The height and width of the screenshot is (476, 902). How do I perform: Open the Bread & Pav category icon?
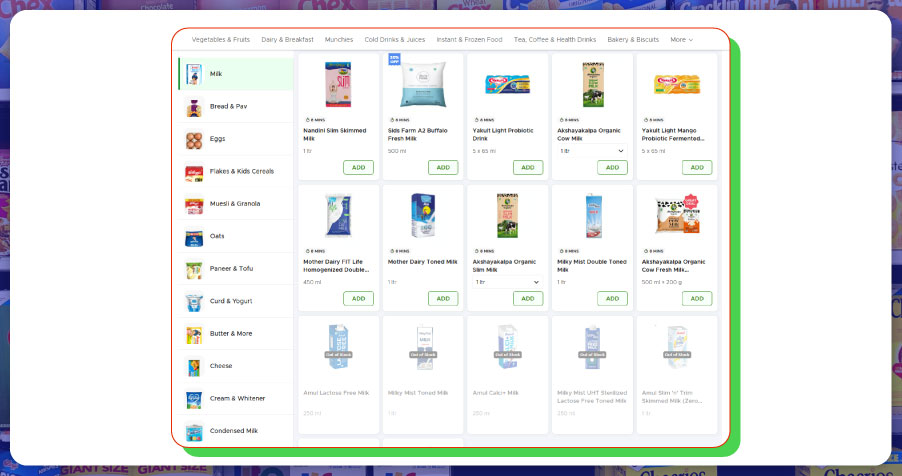[194, 107]
